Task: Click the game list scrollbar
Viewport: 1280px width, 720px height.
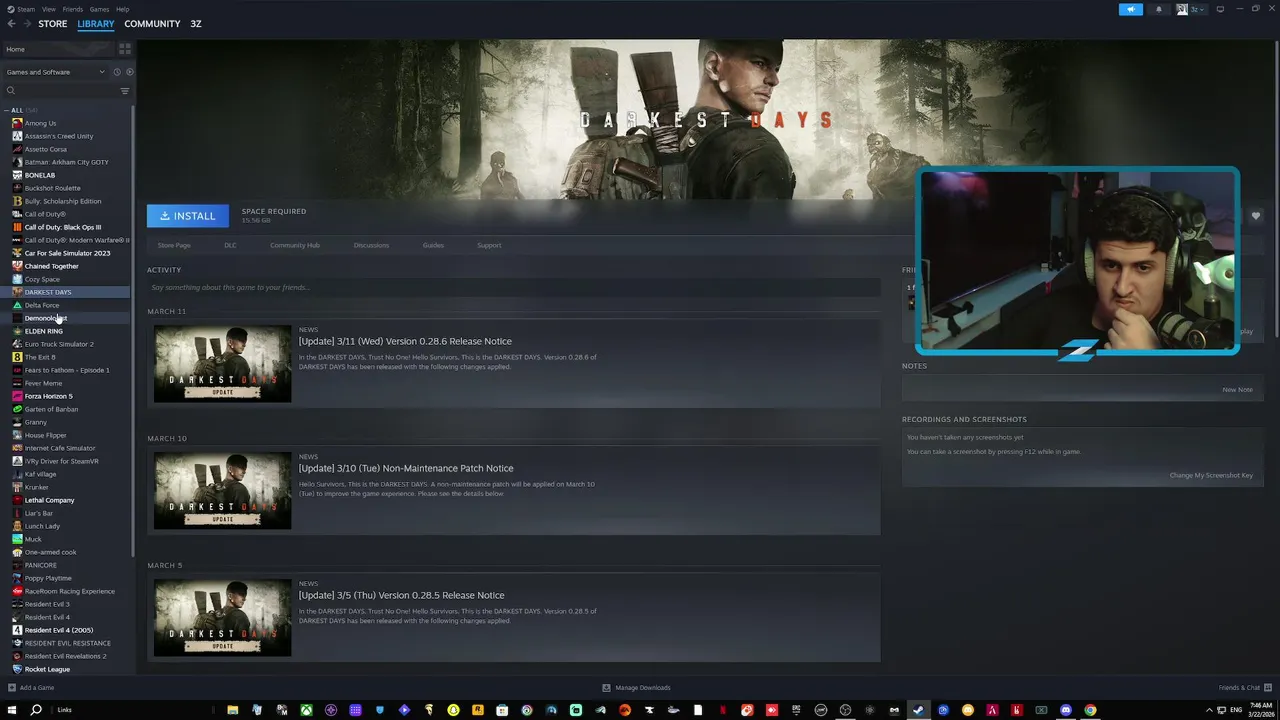Action: 134,330
